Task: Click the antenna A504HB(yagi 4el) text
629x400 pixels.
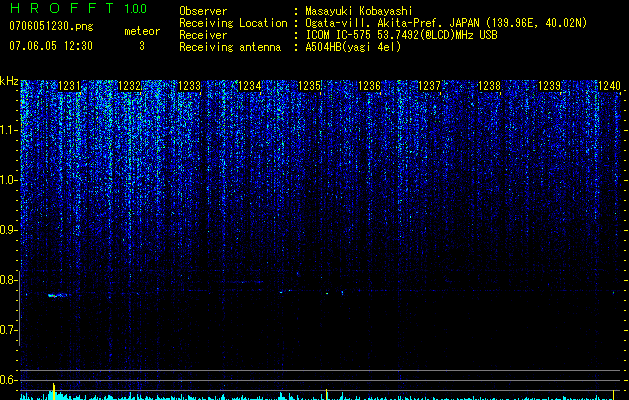Action: (x=353, y=47)
